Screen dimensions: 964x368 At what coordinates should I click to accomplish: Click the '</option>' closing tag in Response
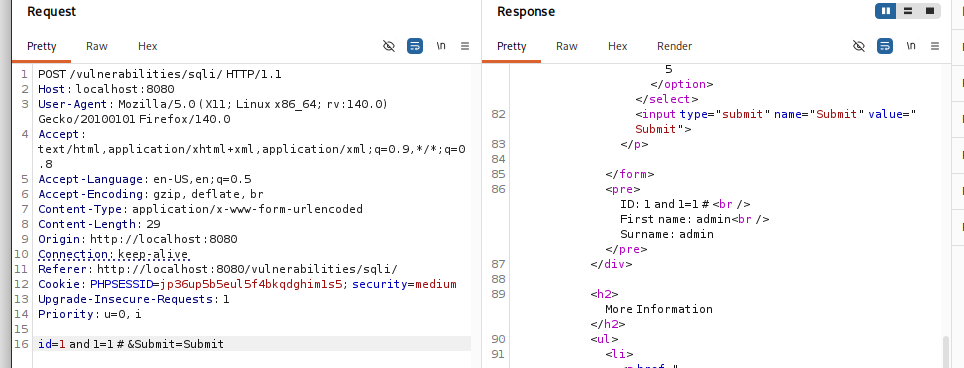(x=682, y=85)
